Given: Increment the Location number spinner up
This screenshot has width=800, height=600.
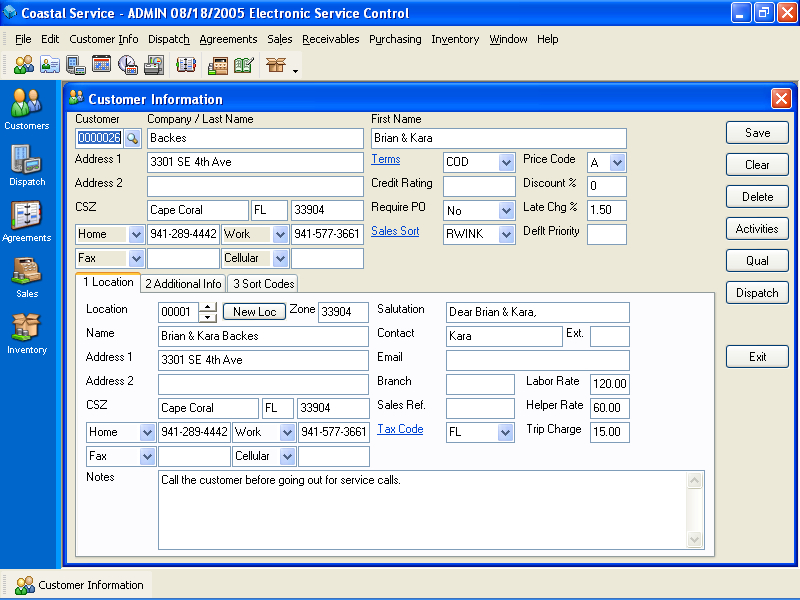Looking at the screenshot, I should pyautogui.click(x=208, y=307).
